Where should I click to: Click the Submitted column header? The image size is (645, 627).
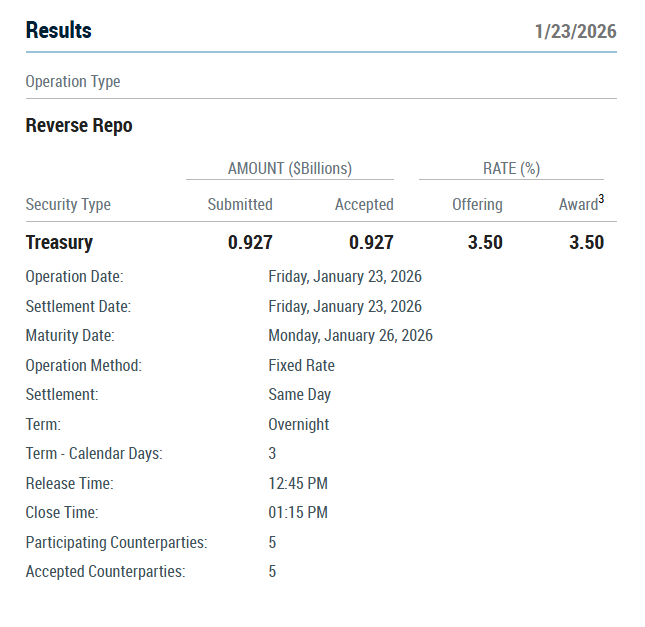tap(240, 204)
